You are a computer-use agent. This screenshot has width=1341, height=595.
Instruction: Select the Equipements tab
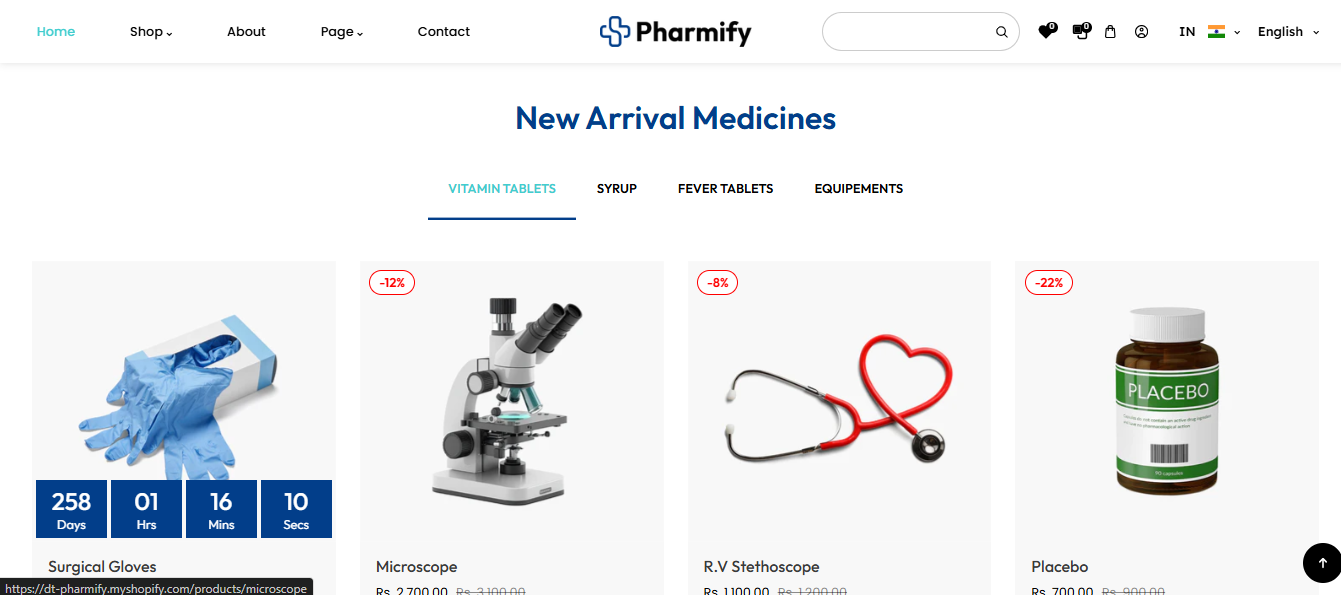859,188
